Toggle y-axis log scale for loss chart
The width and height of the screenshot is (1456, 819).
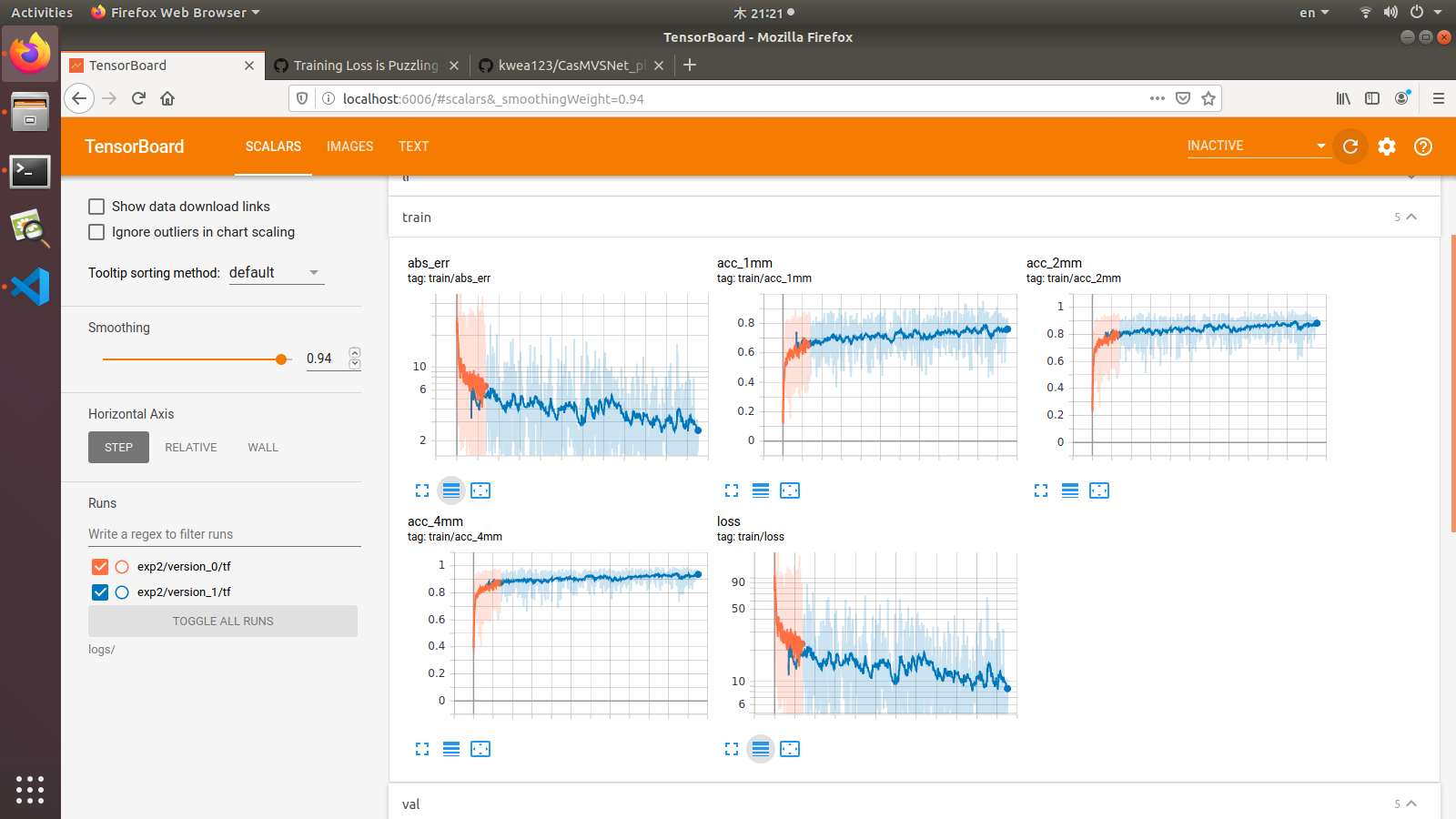click(x=761, y=749)
